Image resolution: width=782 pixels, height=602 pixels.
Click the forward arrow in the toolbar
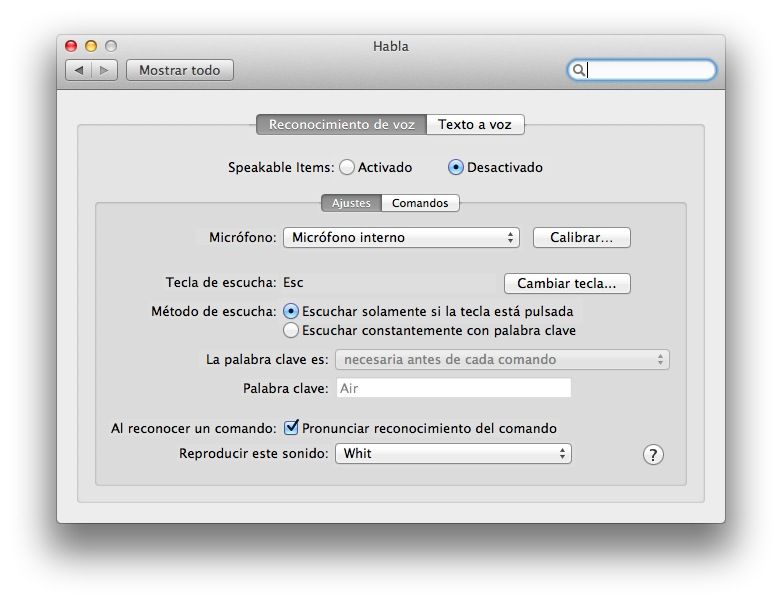click(x=105, y=70)
